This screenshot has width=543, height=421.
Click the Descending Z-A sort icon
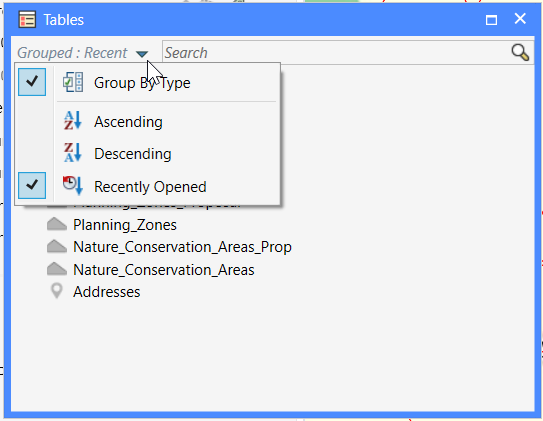(73, 152)
